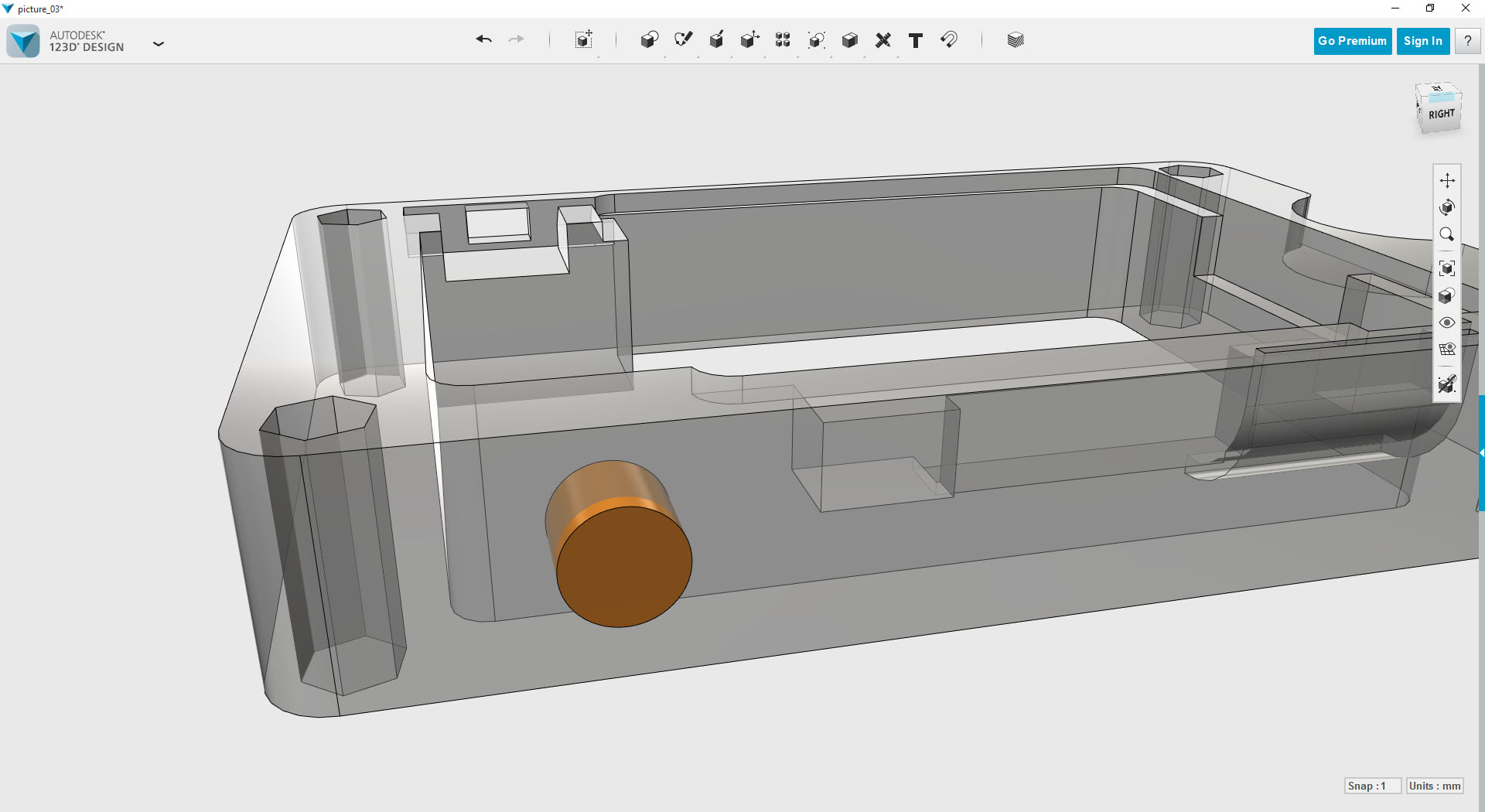Screen dimensions: 1485x812
Task: Open the Units : mm selector
Action: (x=1435, y=786)
